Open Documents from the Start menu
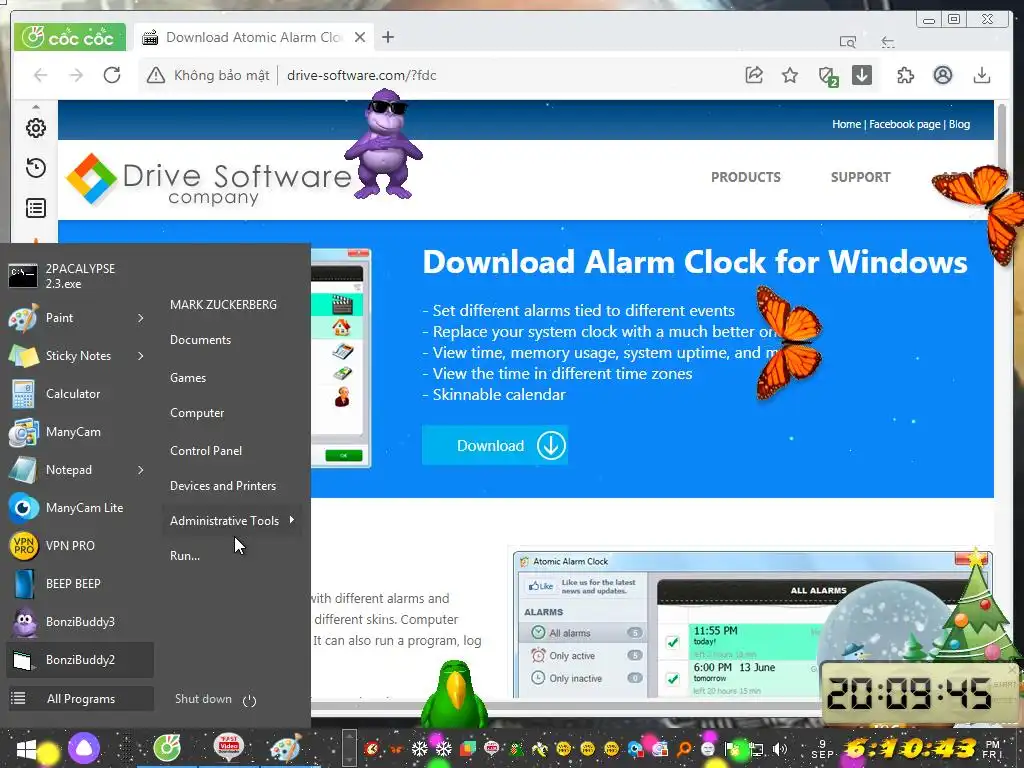 coord(200,340)
